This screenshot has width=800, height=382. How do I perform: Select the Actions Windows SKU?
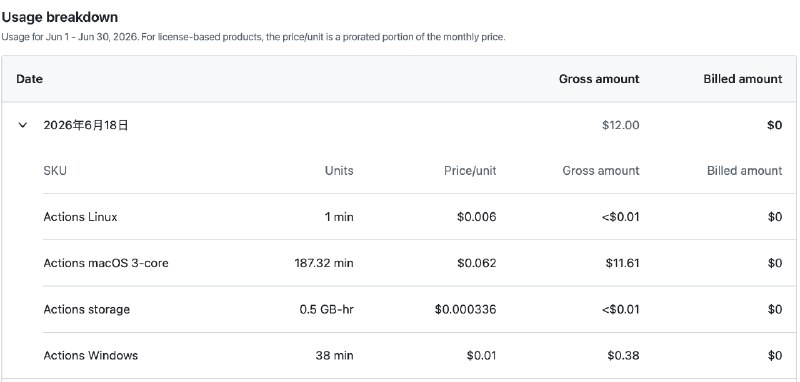[91, 355]
